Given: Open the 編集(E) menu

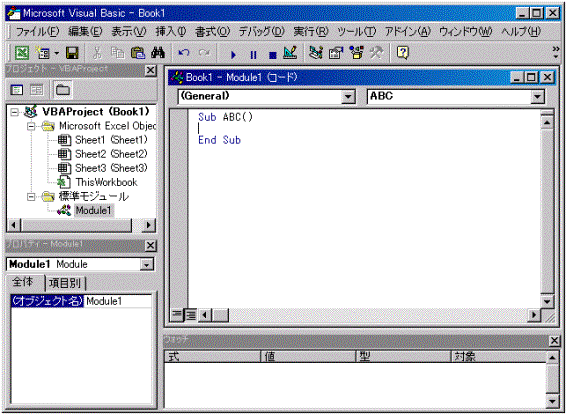Looking at the screenshot, I should click(85, 32).
